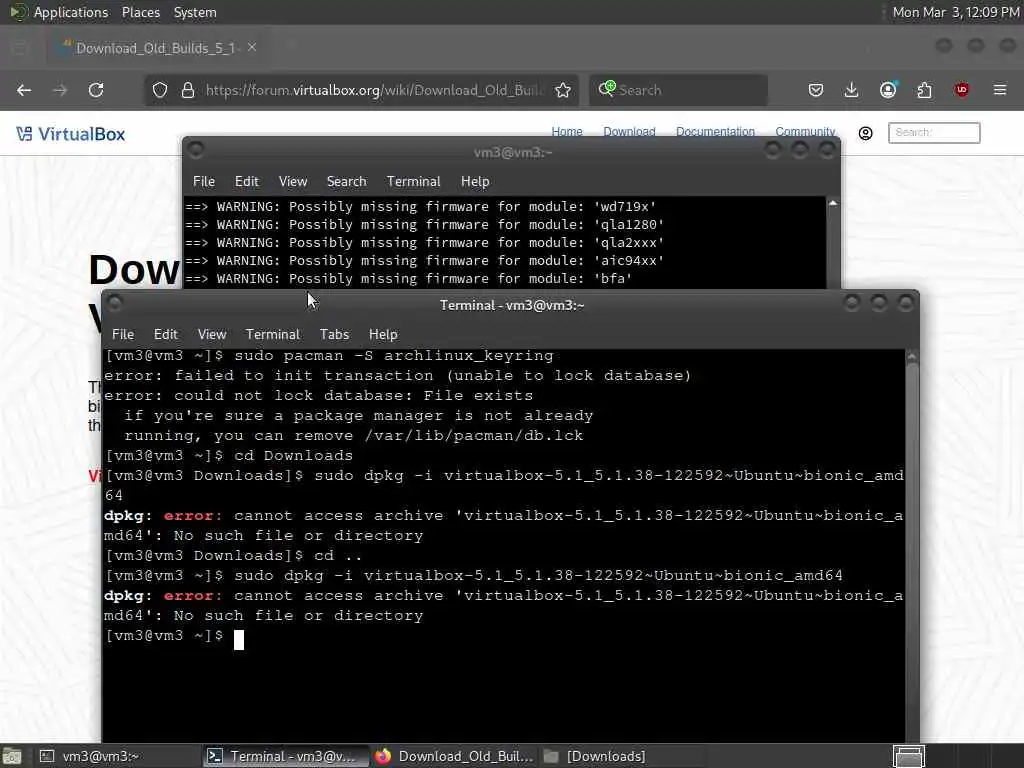Close the Download_Old_Builds_5_1 tab

[252, 47]
